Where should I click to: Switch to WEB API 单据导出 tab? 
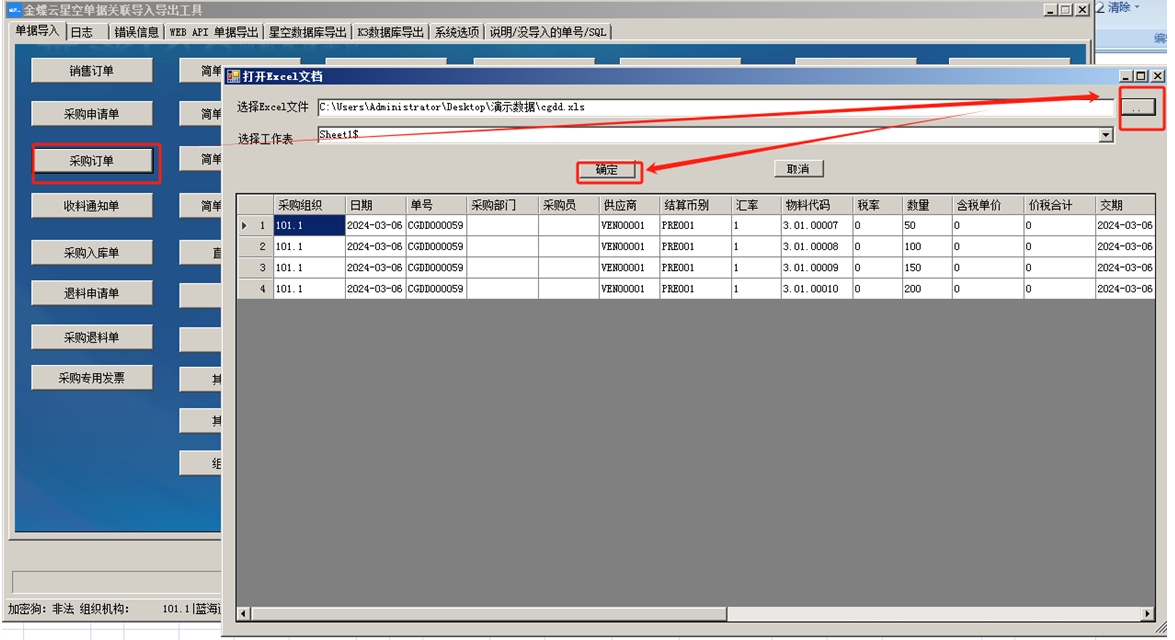pos(214,32)
